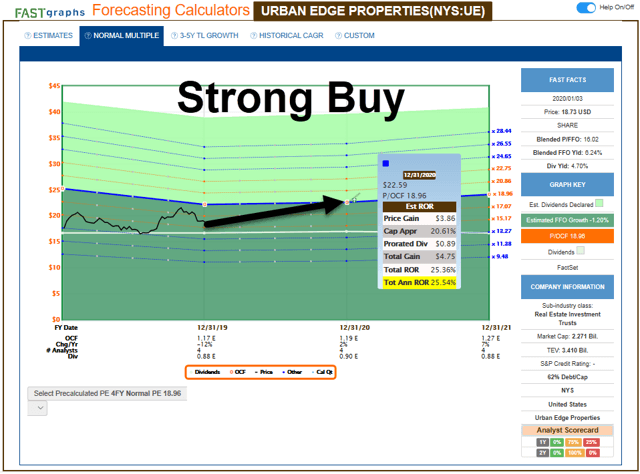Viewport: 640px width, 474px height.
Task: Click the COMPANY INFORMATION header
Action: 567,287
